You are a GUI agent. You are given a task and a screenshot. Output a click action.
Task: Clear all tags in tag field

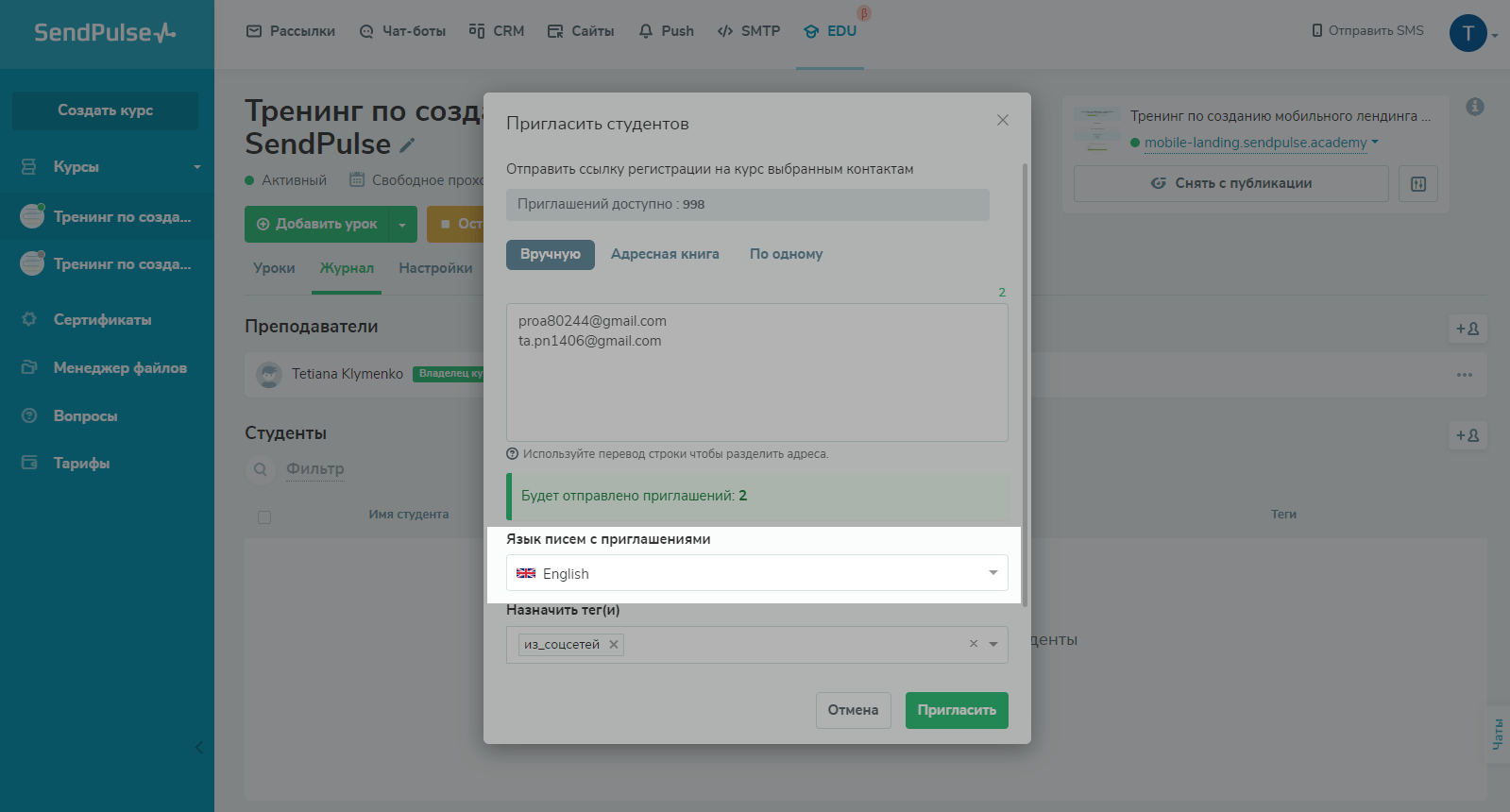[x=973, y=644]
